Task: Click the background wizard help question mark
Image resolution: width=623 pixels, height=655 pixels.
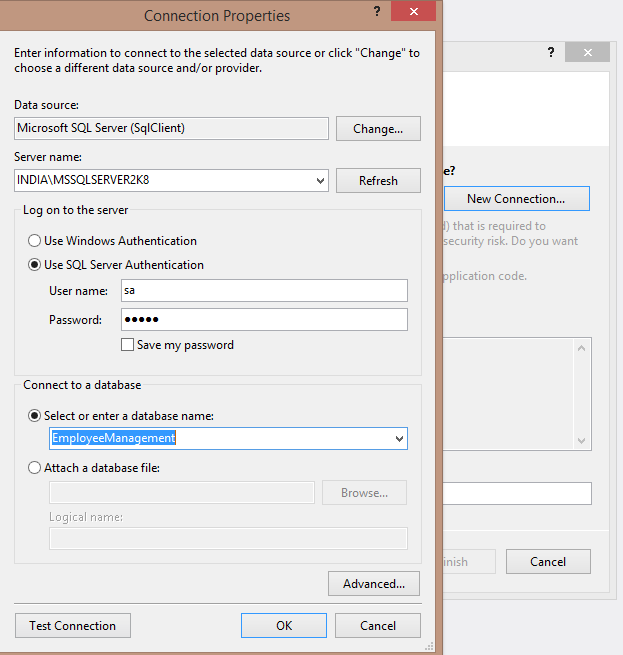Action: coord(551,53)
